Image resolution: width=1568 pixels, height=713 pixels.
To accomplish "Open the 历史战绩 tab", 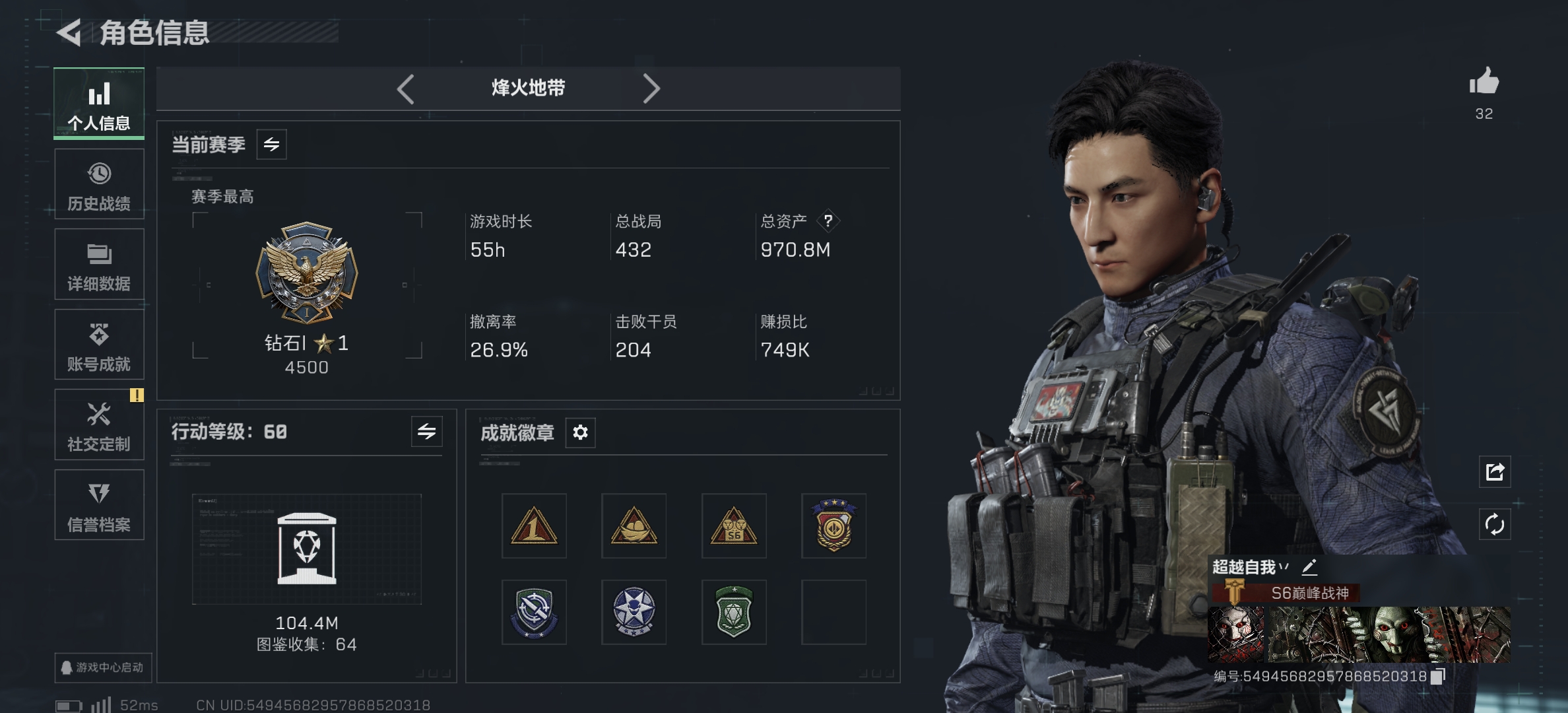I will 99,184.
